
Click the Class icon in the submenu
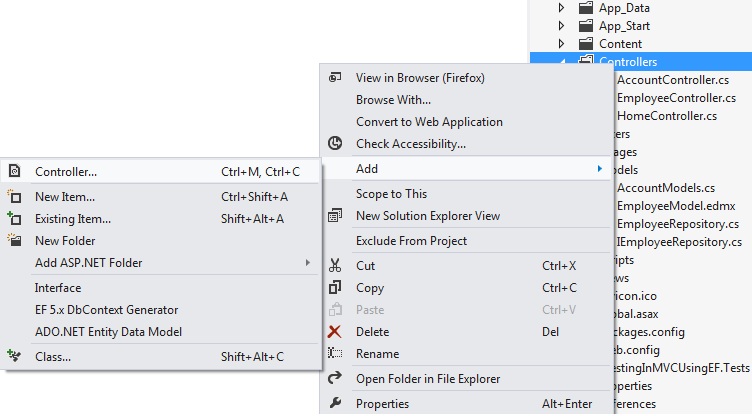14,356
